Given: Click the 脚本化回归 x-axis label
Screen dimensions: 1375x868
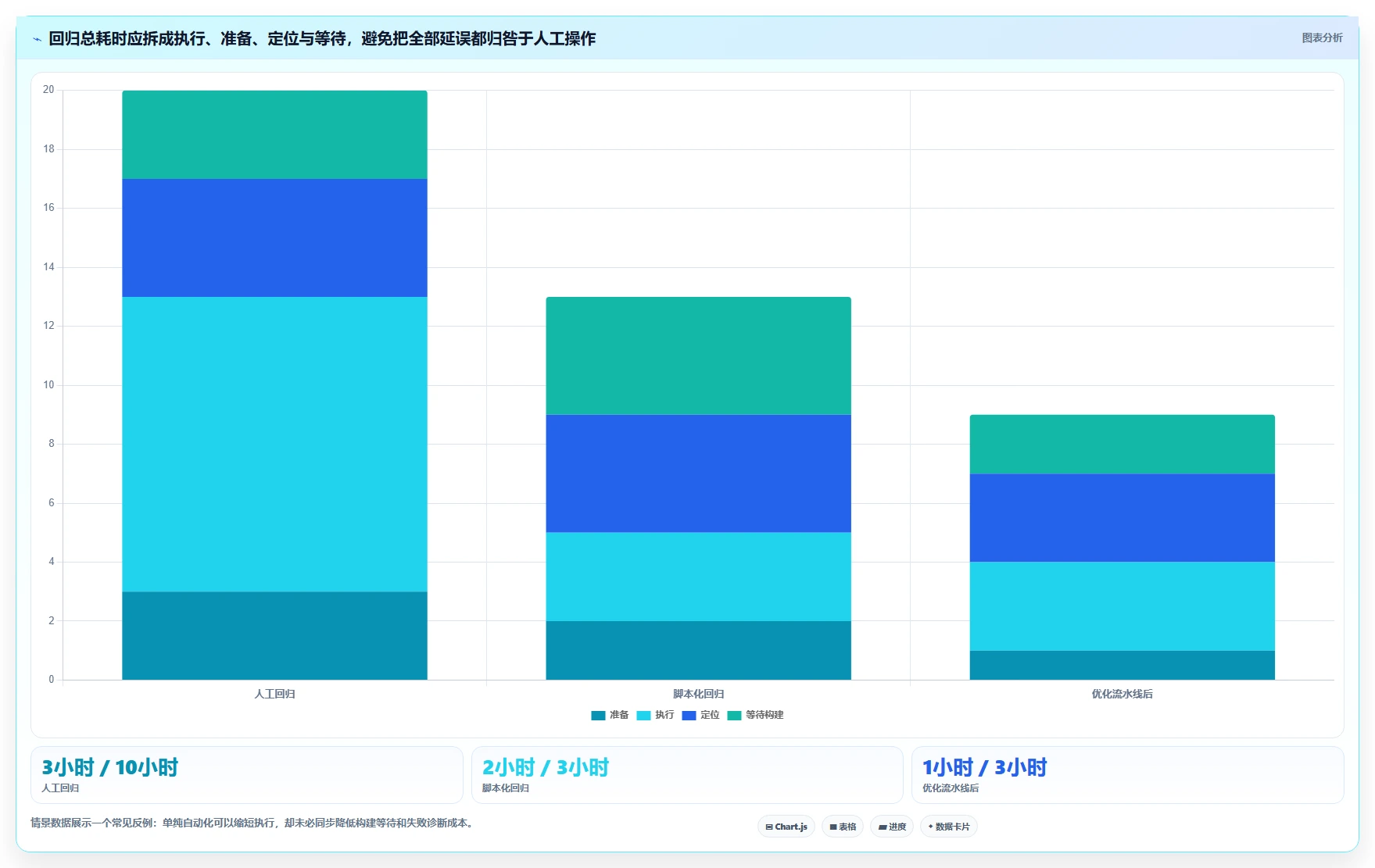Looking at the screenshot, I should [x=698, y=694].
